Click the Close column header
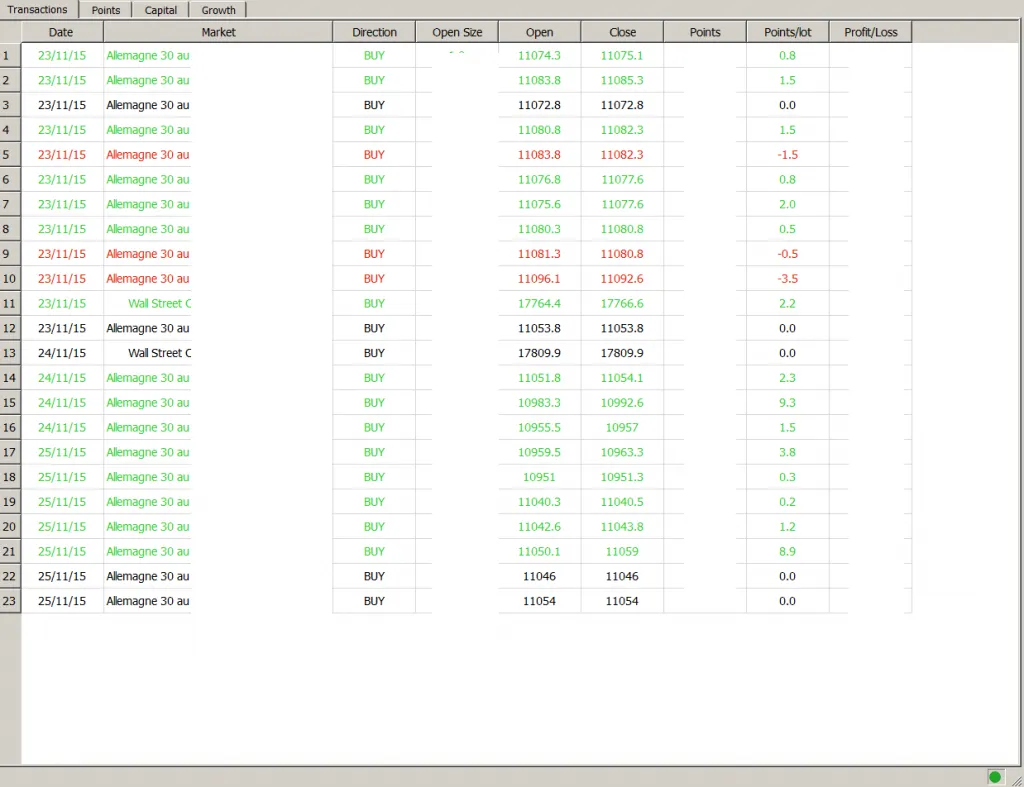Image resolution: width=1024 pixels, height=787 pixels. [x=622, y=32]
